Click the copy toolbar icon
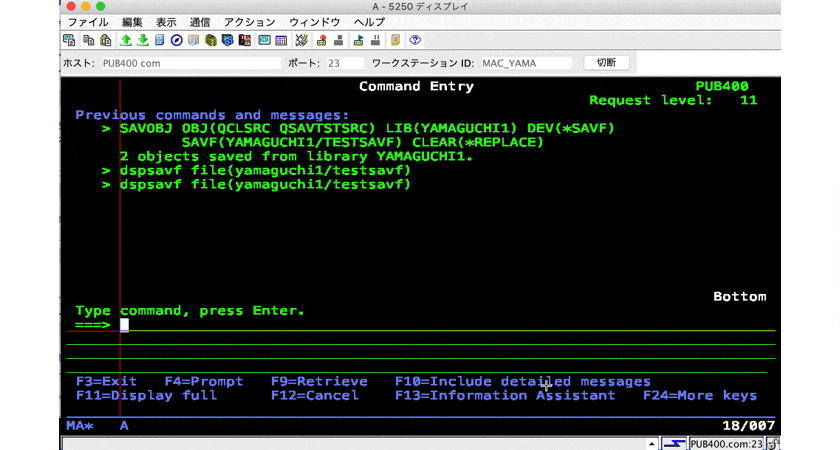Screen dimensions: 840x450 (89, 40)
